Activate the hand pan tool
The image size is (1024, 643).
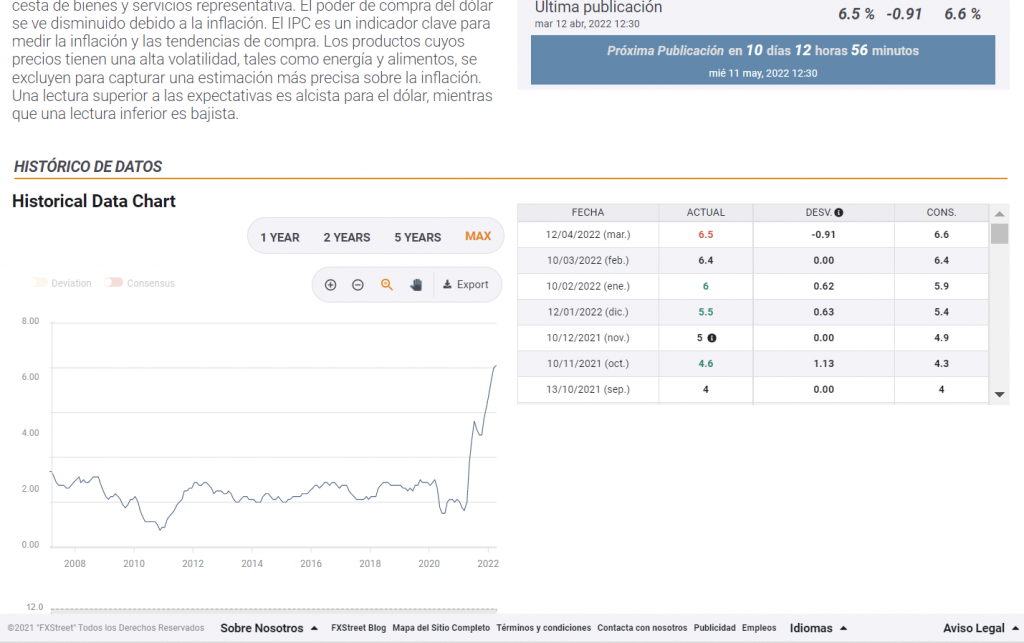416,285
